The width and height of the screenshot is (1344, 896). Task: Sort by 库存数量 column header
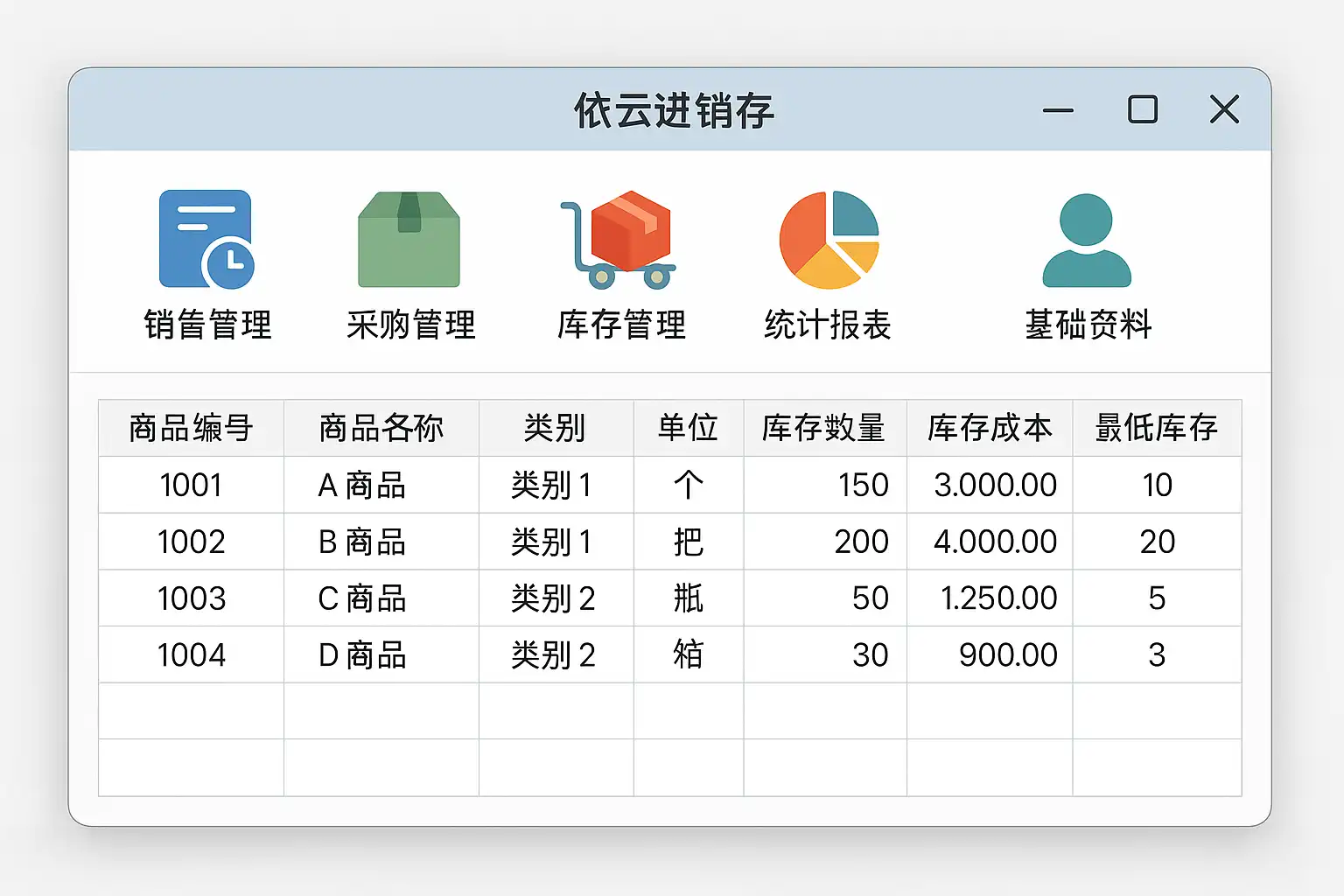[824, 428]
